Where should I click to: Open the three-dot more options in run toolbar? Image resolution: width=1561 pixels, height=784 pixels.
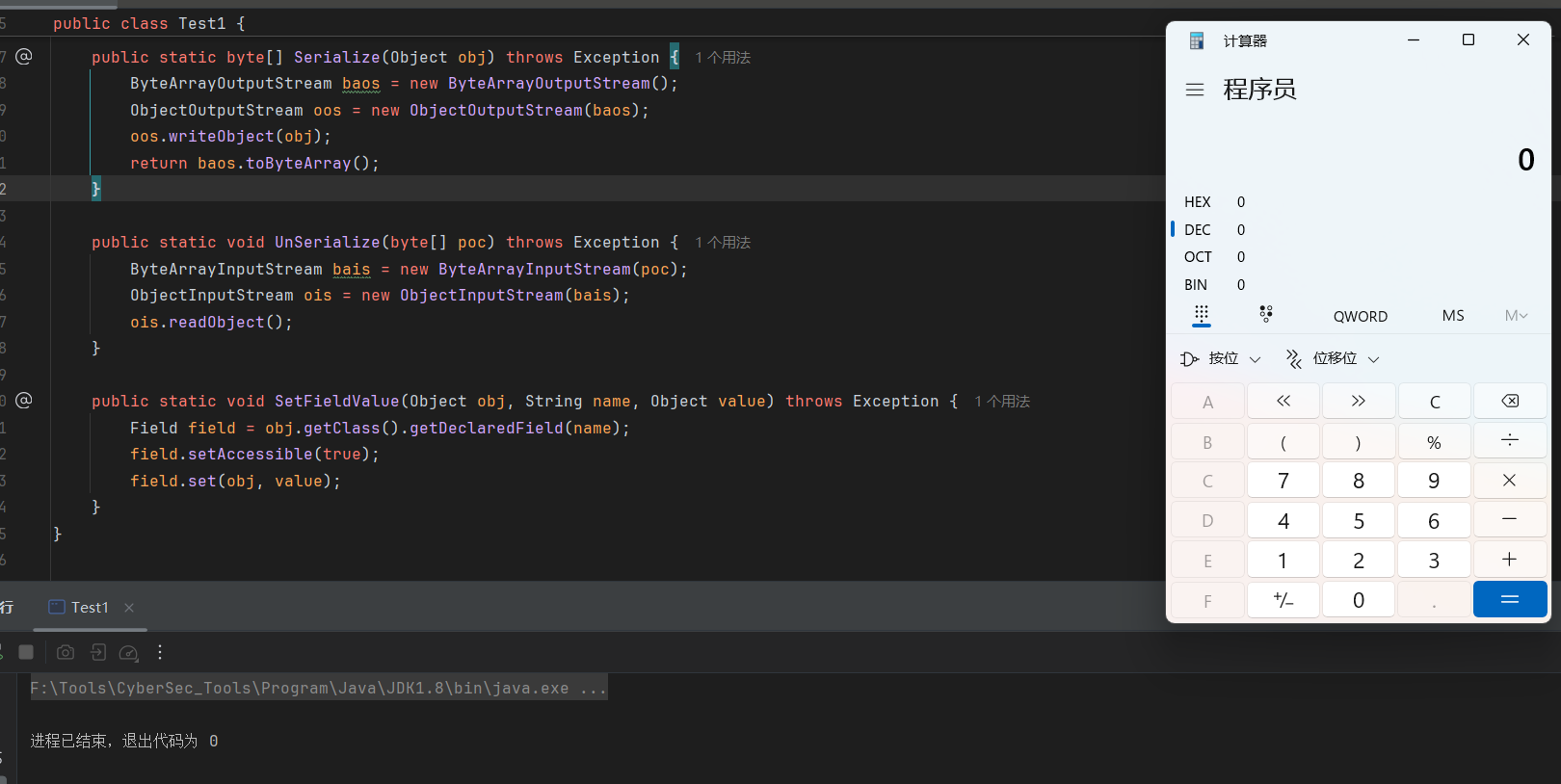[x=160, y=652]
